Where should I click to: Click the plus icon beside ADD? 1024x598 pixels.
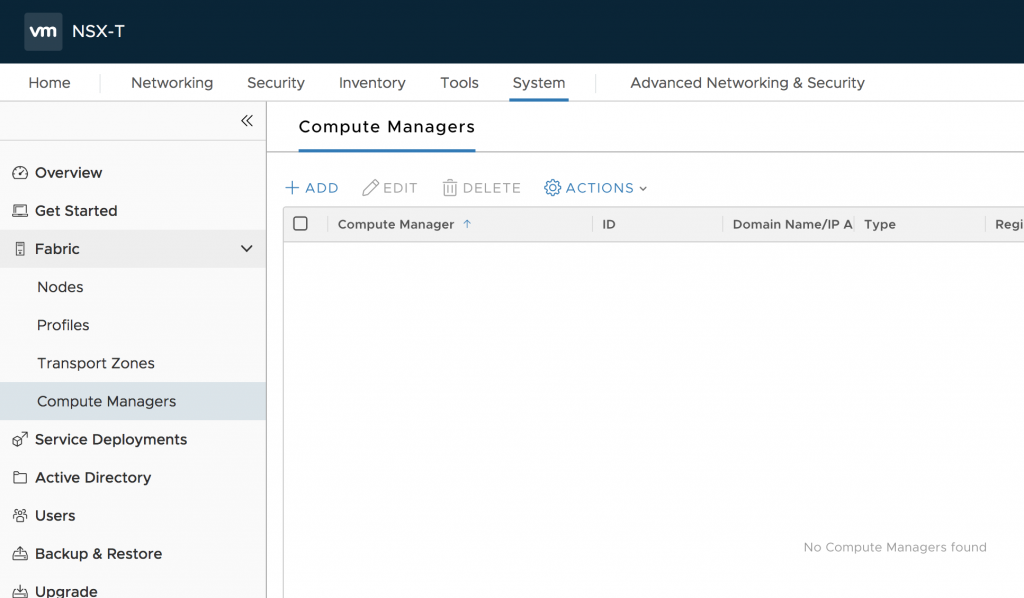[292, 188]
